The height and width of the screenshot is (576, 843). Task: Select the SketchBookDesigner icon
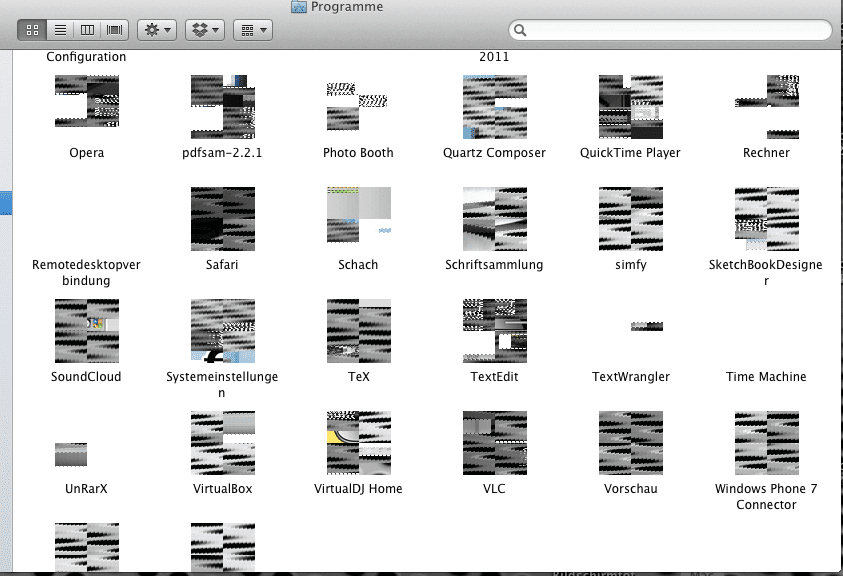point(767,219)
